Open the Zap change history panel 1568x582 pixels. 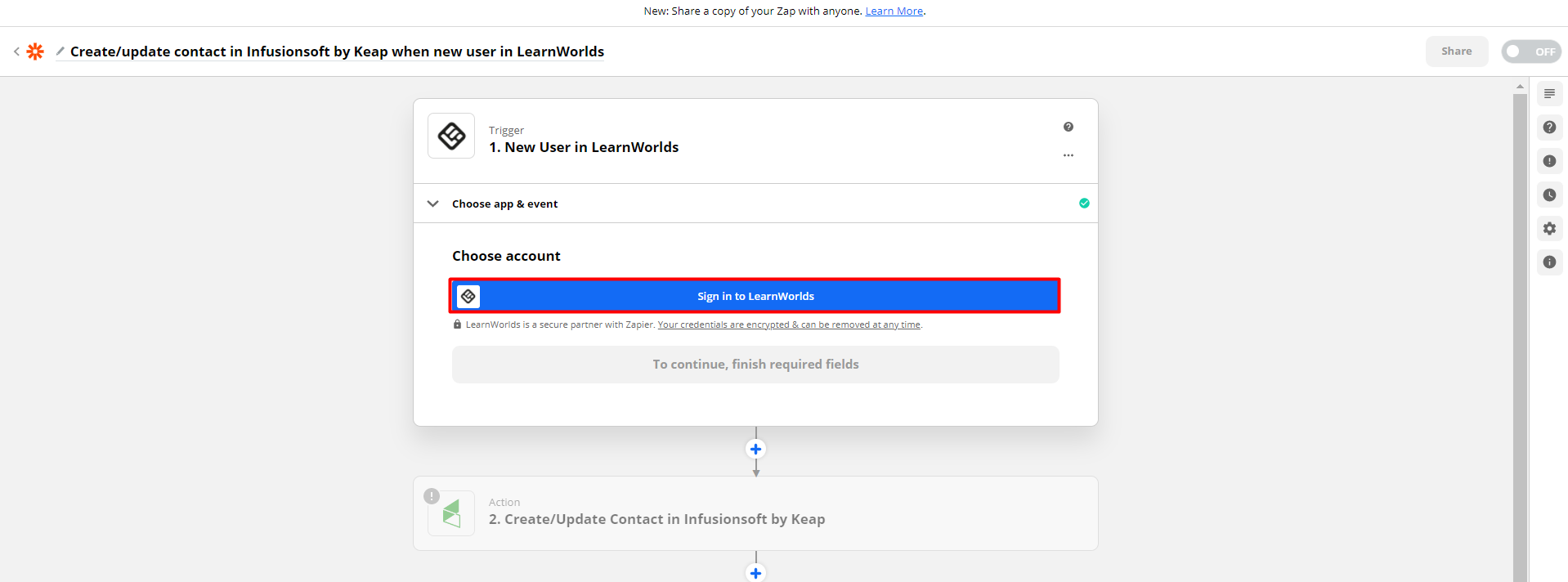click(1548, 195)
